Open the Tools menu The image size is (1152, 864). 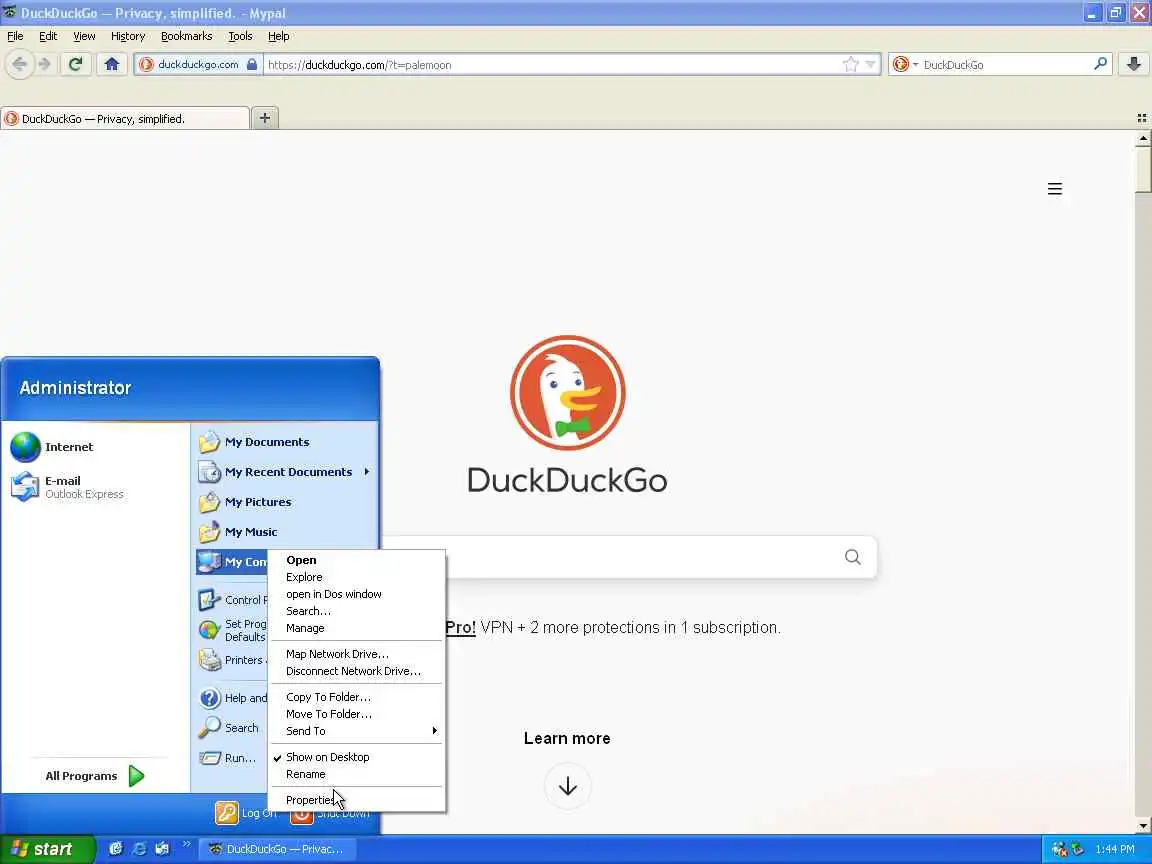click(240, 36)
